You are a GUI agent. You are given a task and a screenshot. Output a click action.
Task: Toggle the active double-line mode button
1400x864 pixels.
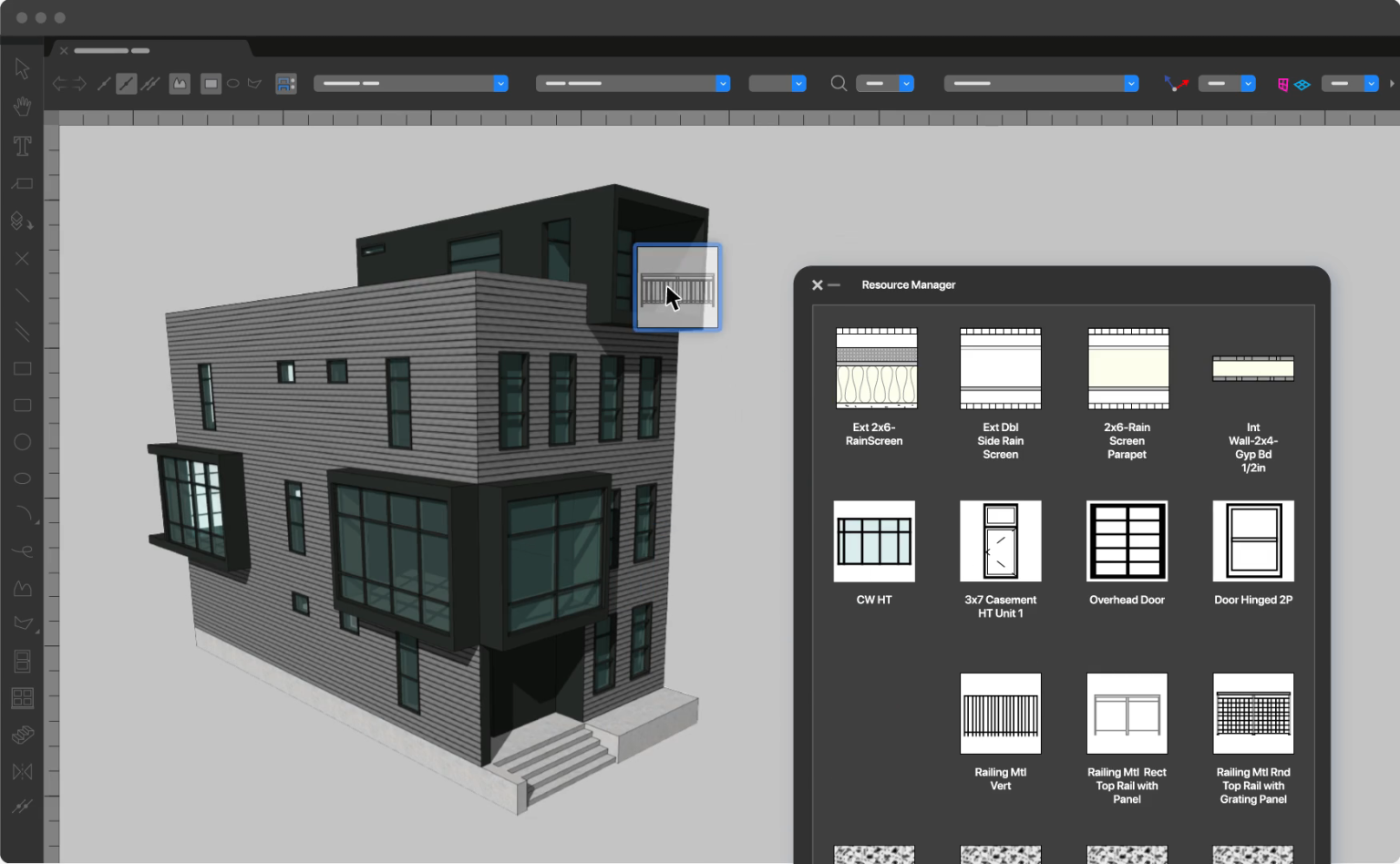pos(149,83)
